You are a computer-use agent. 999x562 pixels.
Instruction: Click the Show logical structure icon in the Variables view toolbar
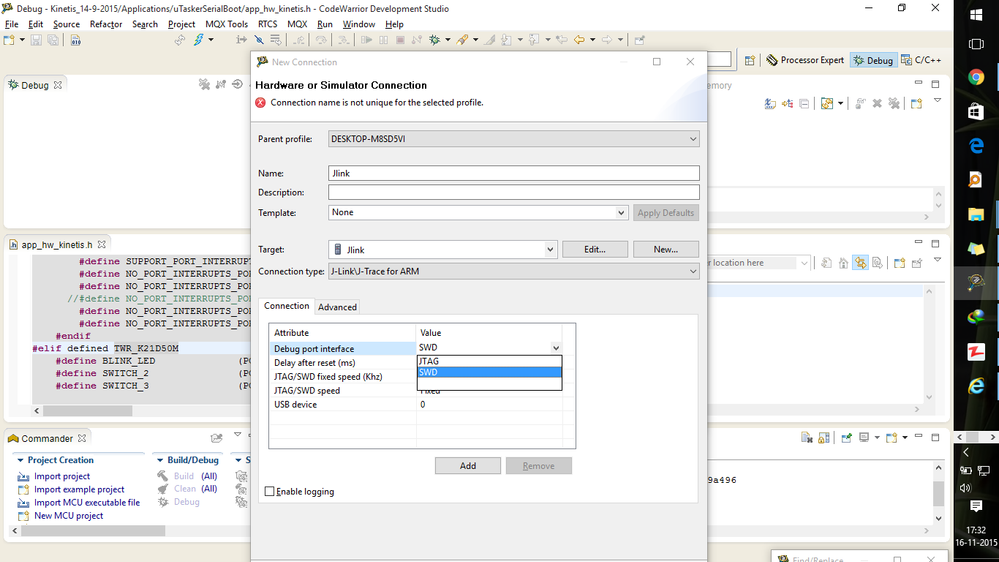pos(787,103)
